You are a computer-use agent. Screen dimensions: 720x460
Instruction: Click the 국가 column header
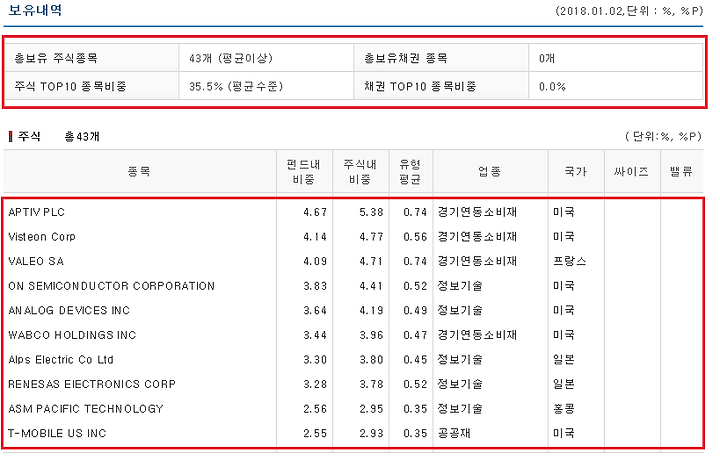tap(575, 172)
